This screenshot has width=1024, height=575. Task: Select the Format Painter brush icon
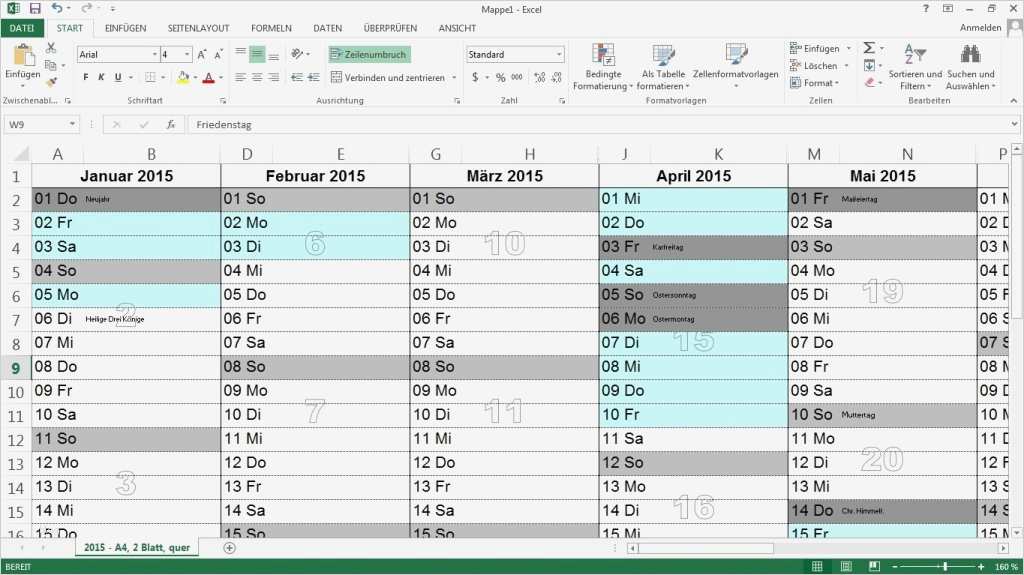(51, 82)
